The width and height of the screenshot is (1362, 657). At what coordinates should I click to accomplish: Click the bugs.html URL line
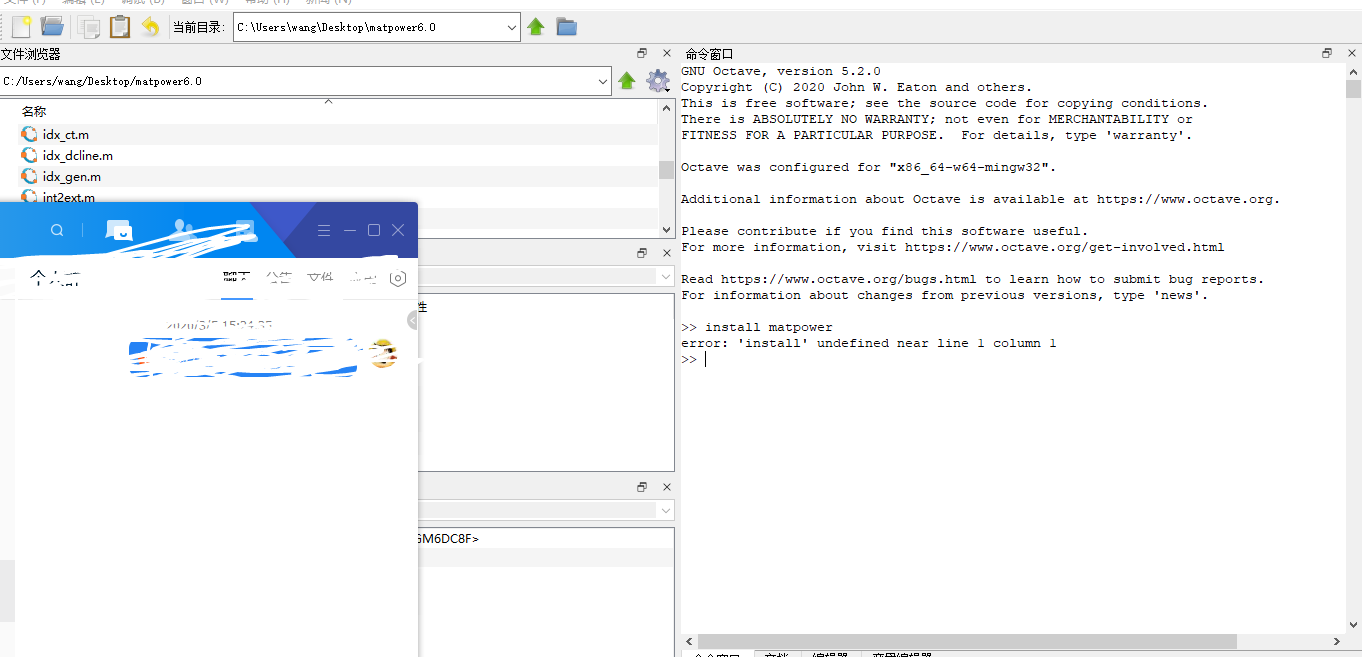point(973,279)
